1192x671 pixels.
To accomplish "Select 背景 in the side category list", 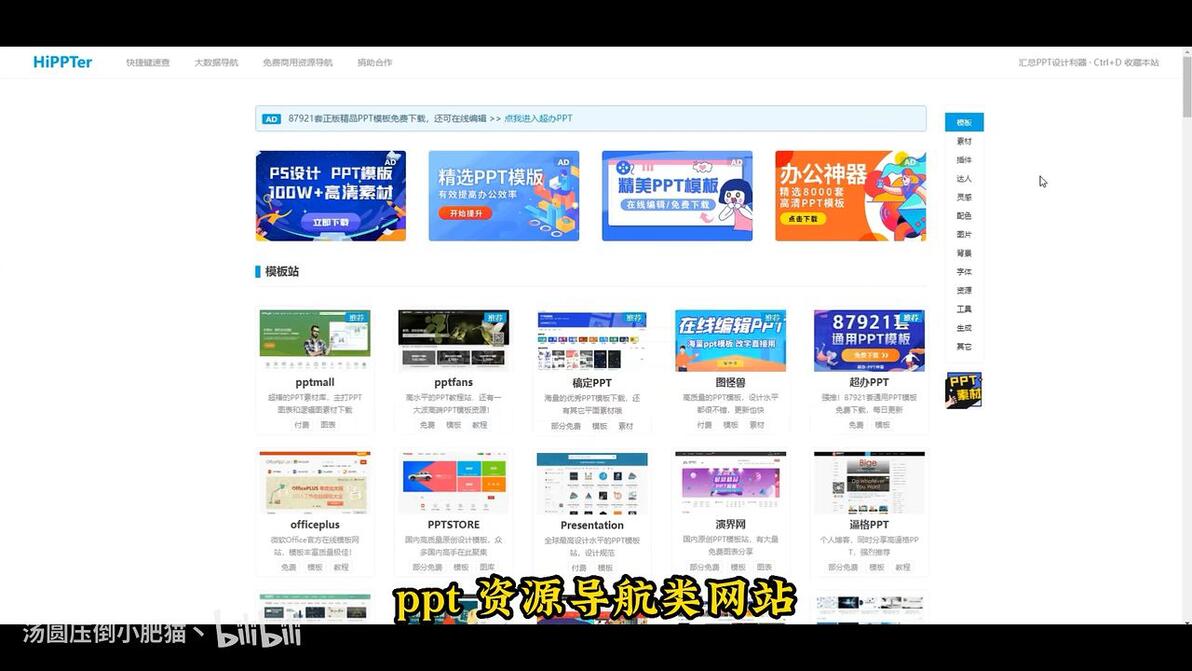I will [964, 253].
